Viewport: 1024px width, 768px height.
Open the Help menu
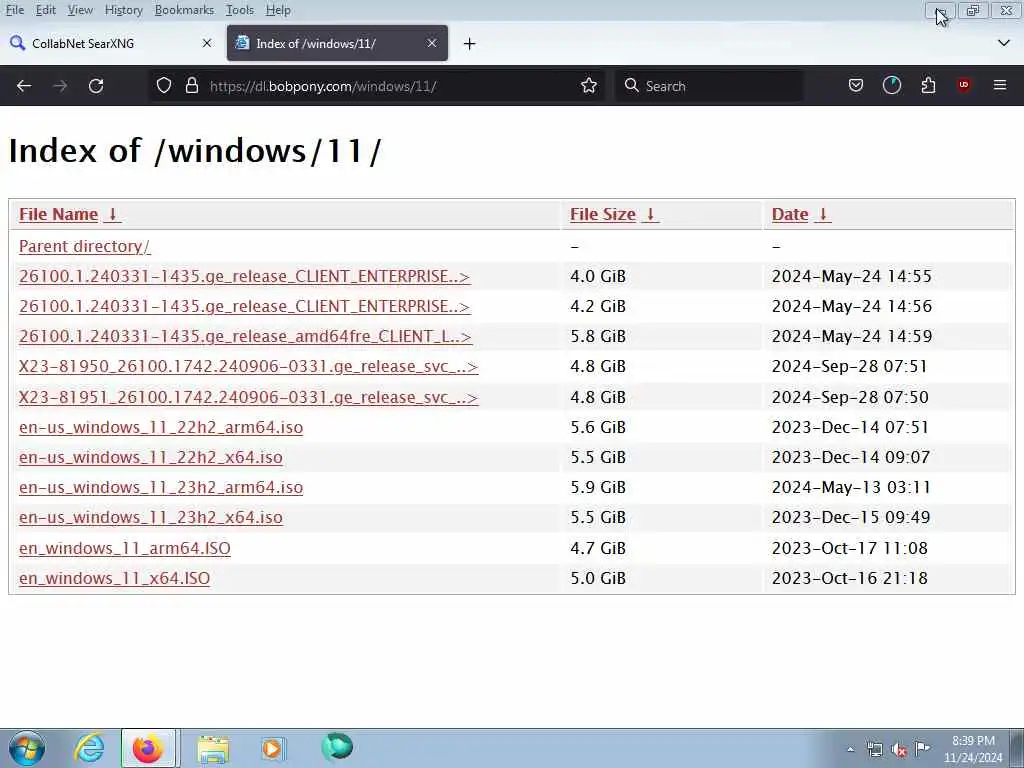(x=278, y=10)
